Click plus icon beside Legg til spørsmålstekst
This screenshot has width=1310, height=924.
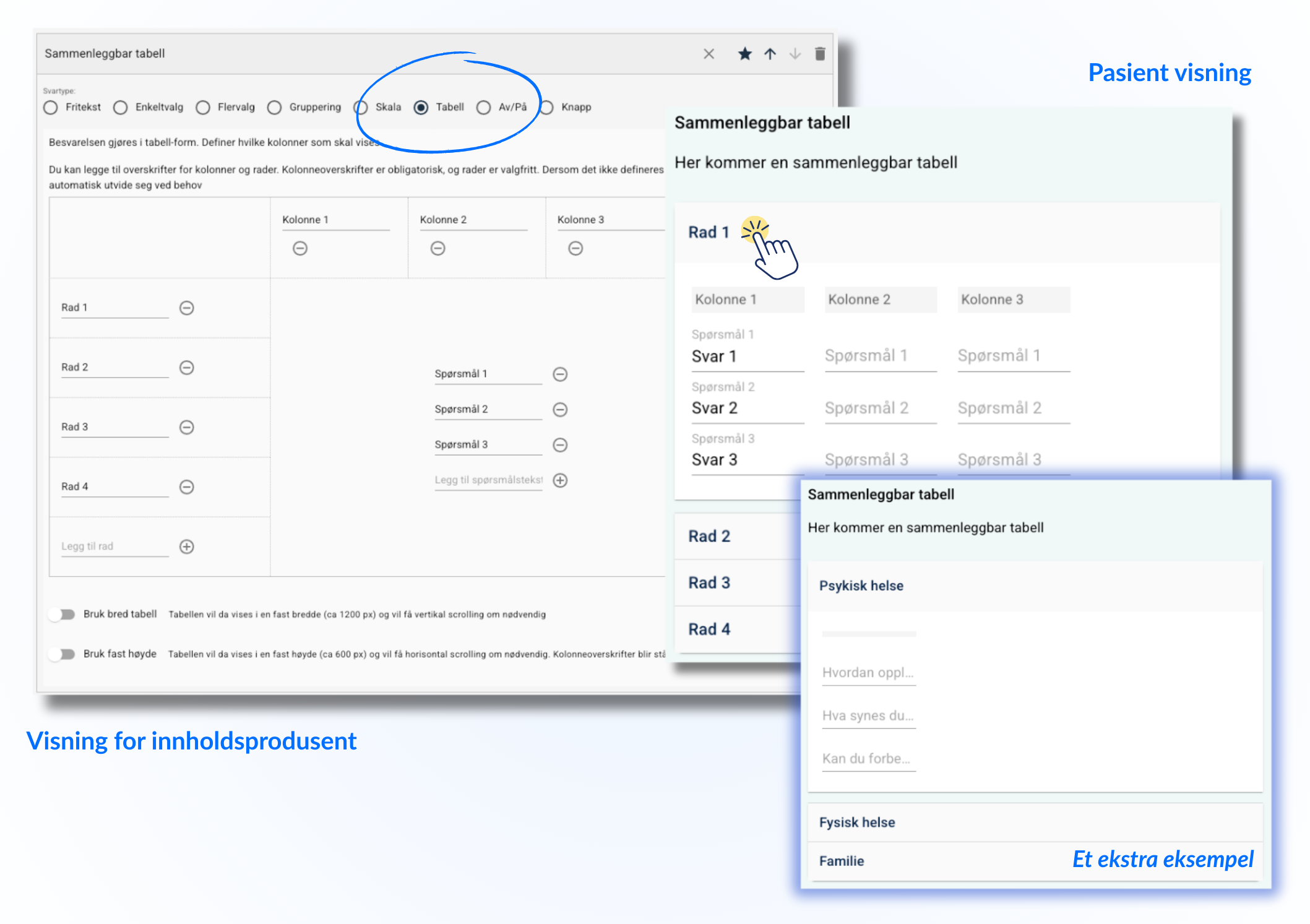coord(560,480)
